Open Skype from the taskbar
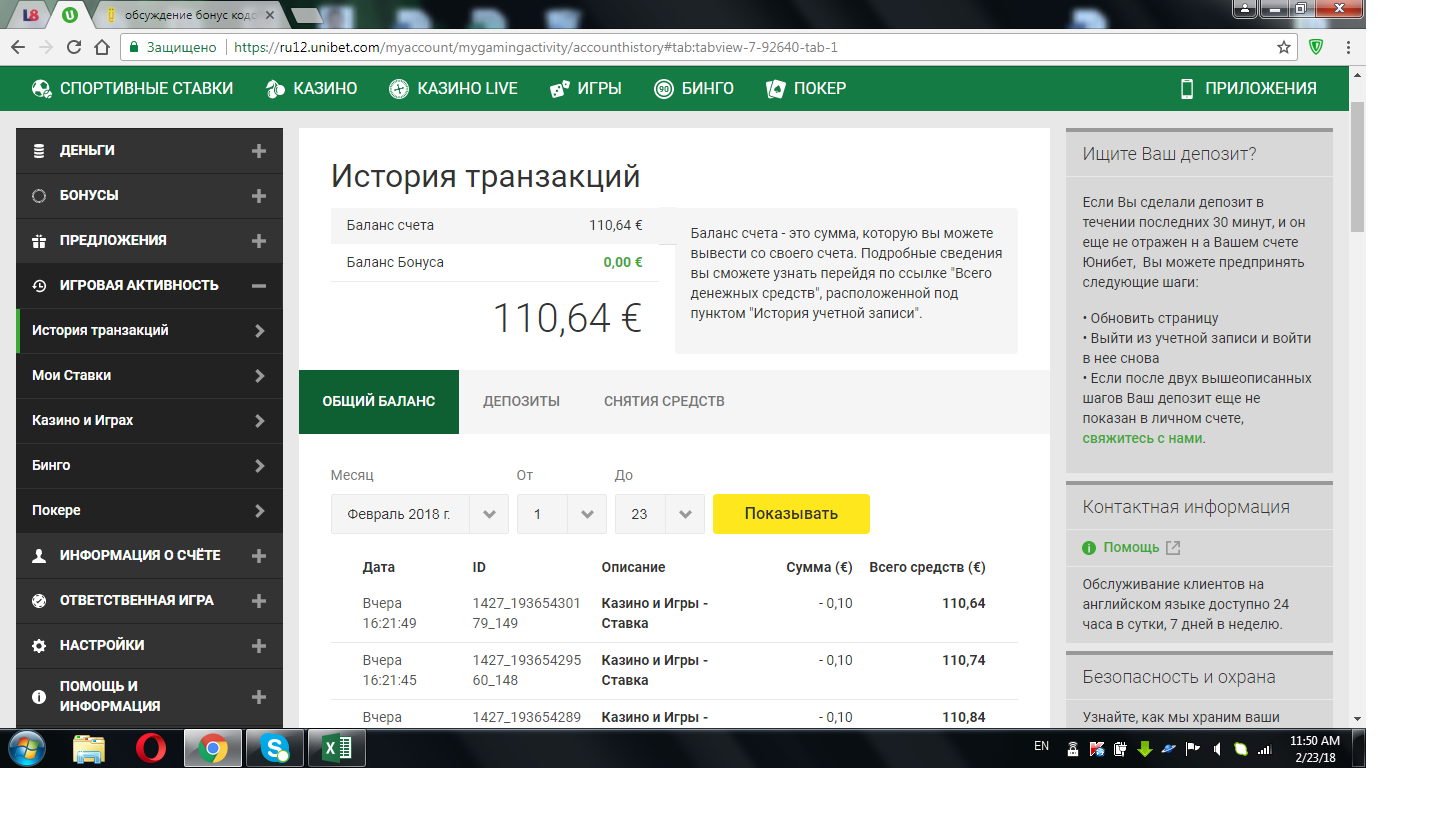1456x817 pixels. 275,748
